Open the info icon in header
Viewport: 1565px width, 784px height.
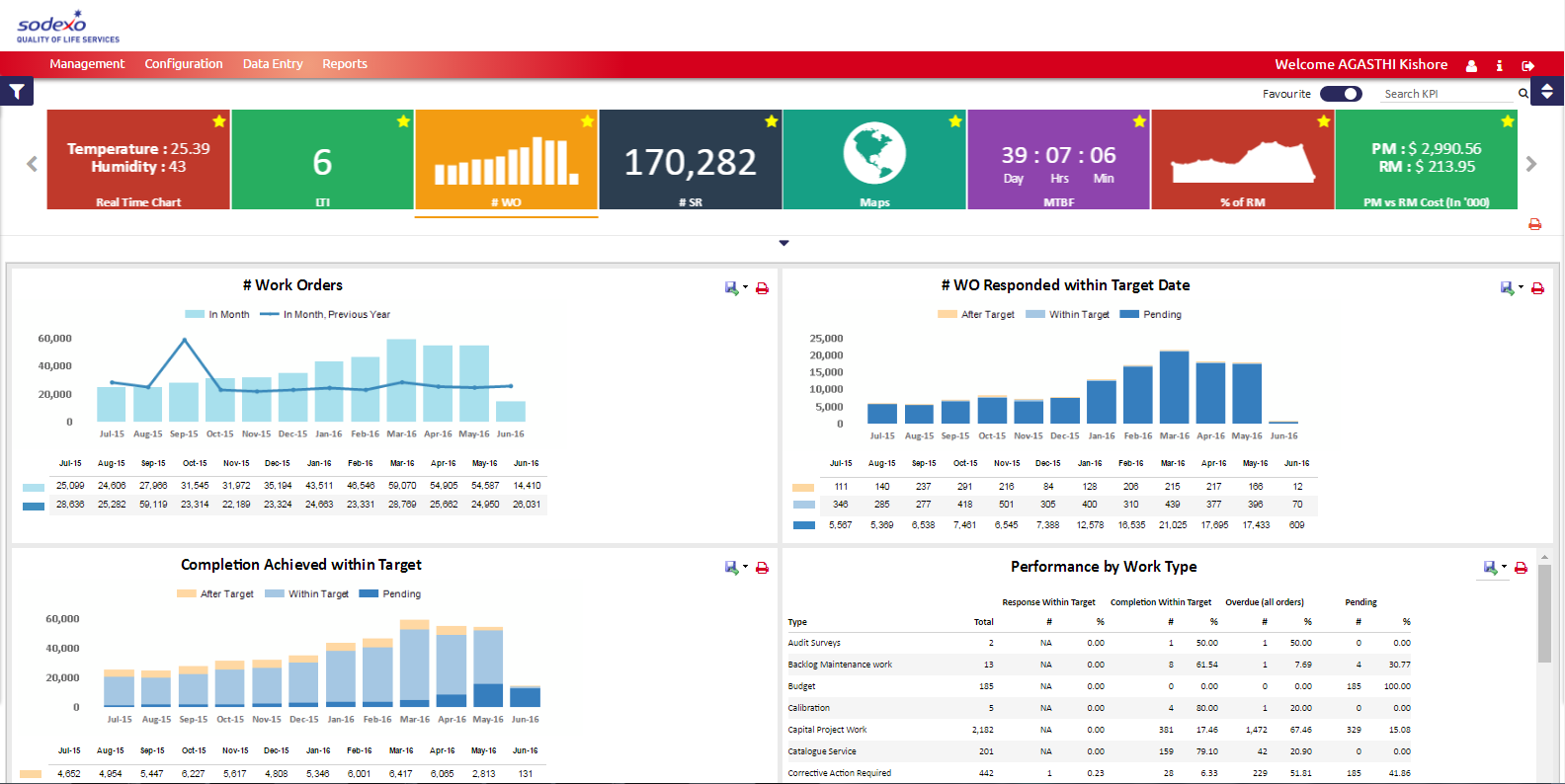coord(1499,65)
